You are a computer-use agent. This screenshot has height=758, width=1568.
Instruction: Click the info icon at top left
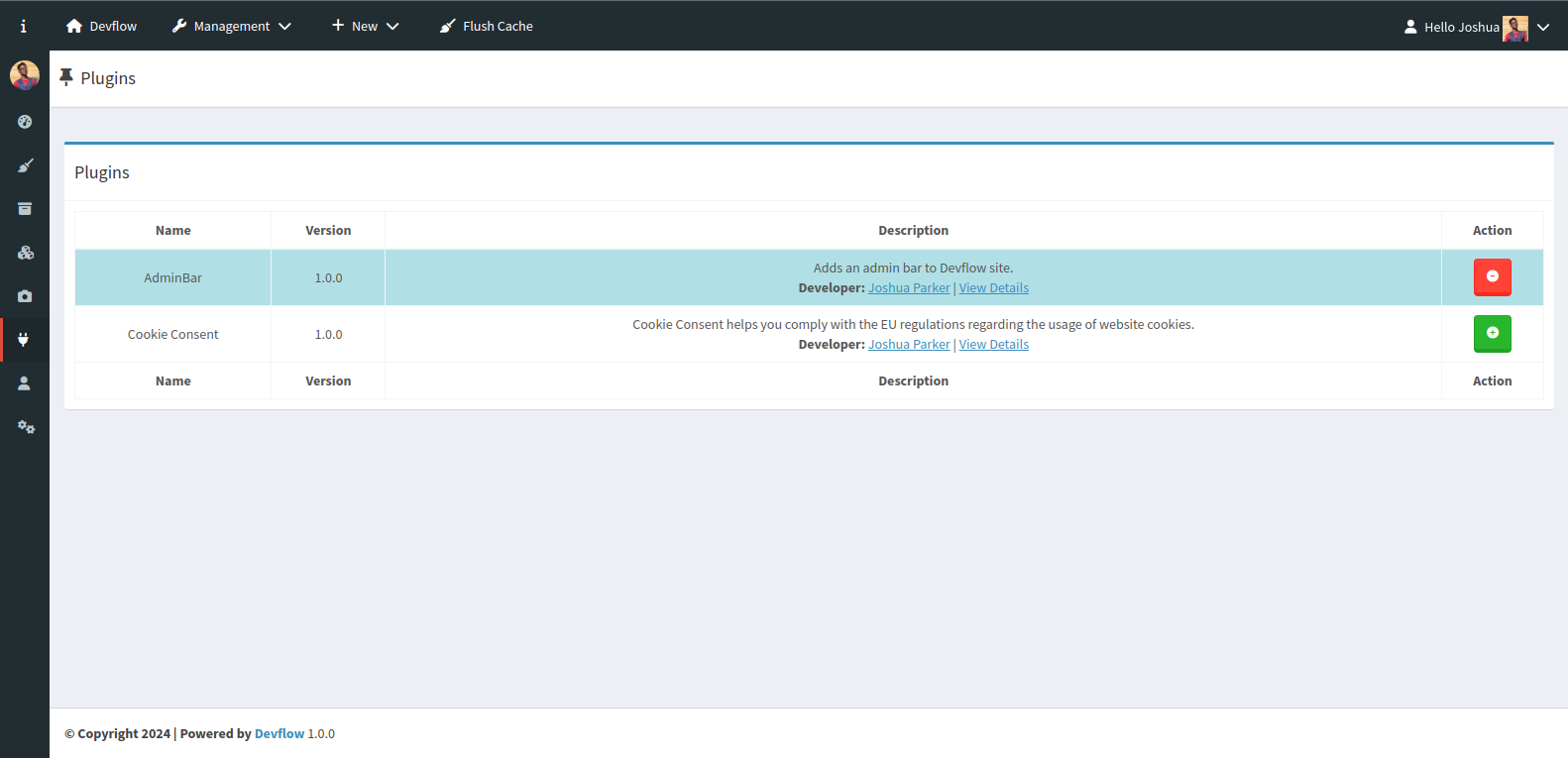[x=24, y=27]
